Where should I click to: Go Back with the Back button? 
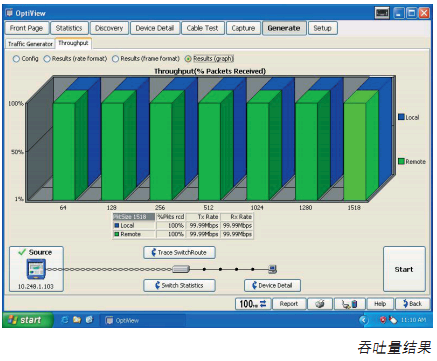coord(412,304)
